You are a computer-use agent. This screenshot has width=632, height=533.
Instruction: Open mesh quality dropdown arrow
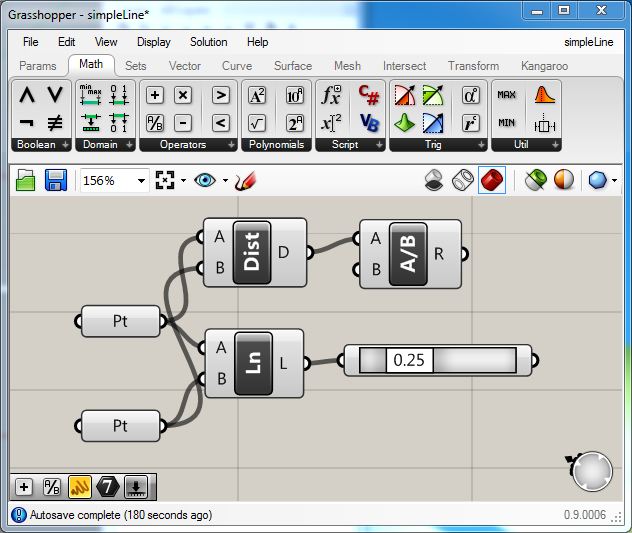[x=614, y=181]
